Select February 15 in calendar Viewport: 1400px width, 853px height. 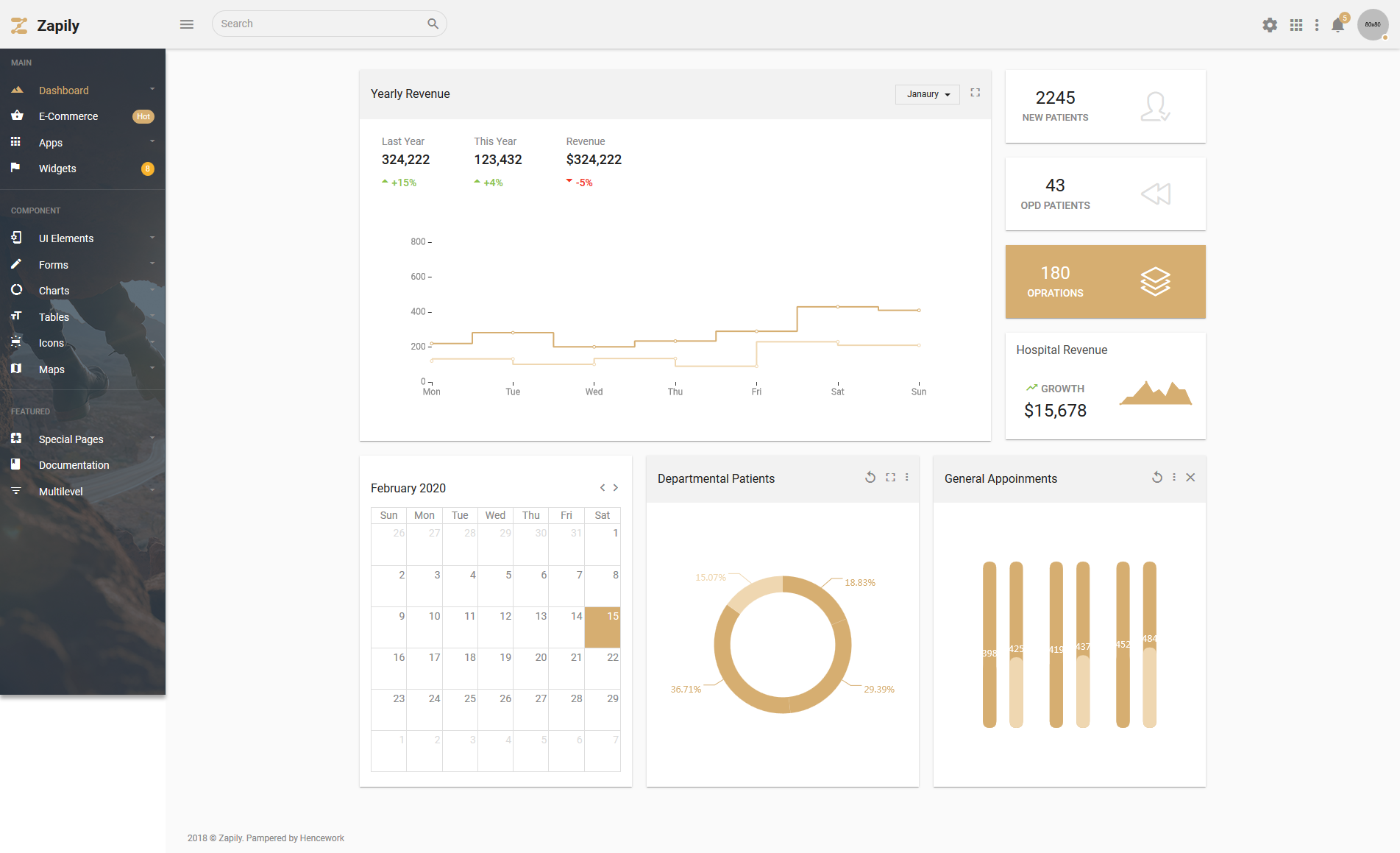[x=603, y=627]
